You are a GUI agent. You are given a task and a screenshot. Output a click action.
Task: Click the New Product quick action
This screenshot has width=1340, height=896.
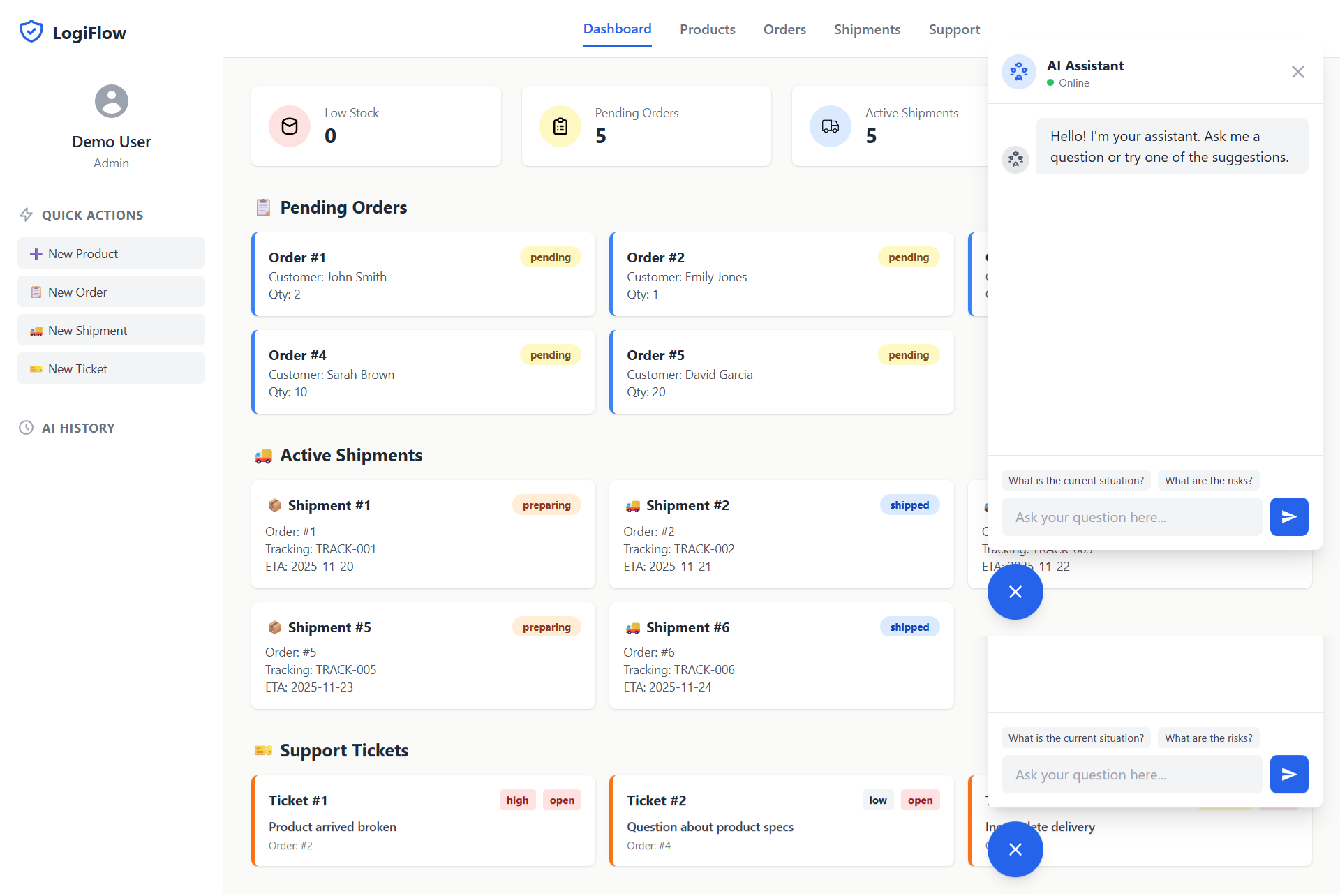click(111, 253)
